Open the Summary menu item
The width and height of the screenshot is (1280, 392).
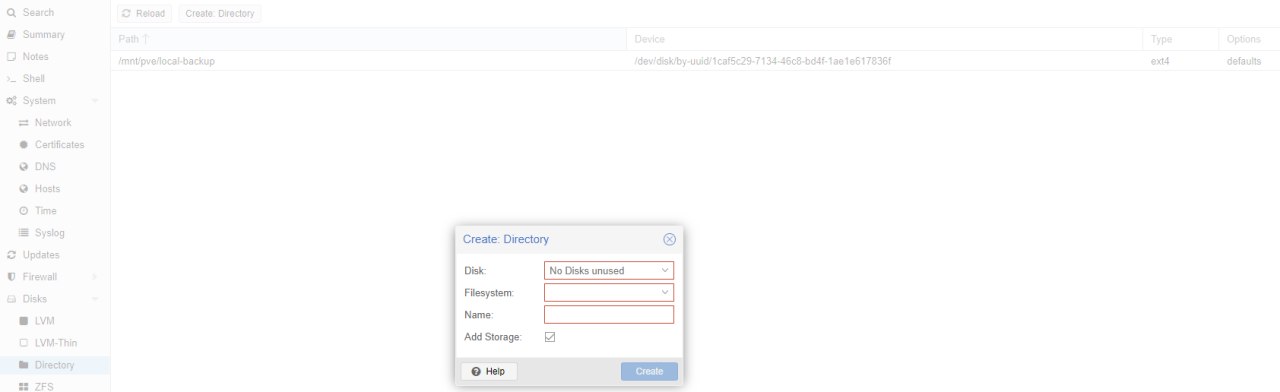click(55, 35)
